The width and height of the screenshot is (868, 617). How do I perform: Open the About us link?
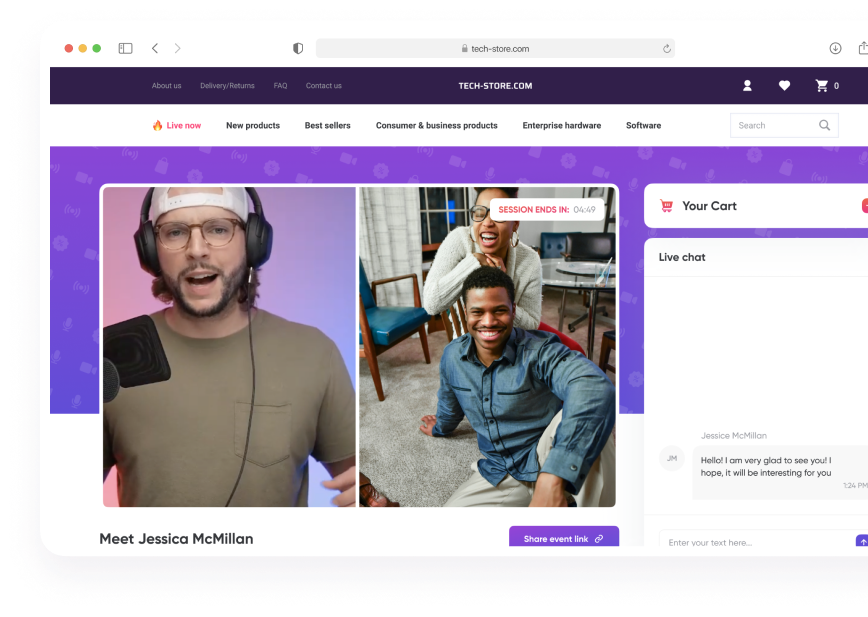[x=167, y=86]
